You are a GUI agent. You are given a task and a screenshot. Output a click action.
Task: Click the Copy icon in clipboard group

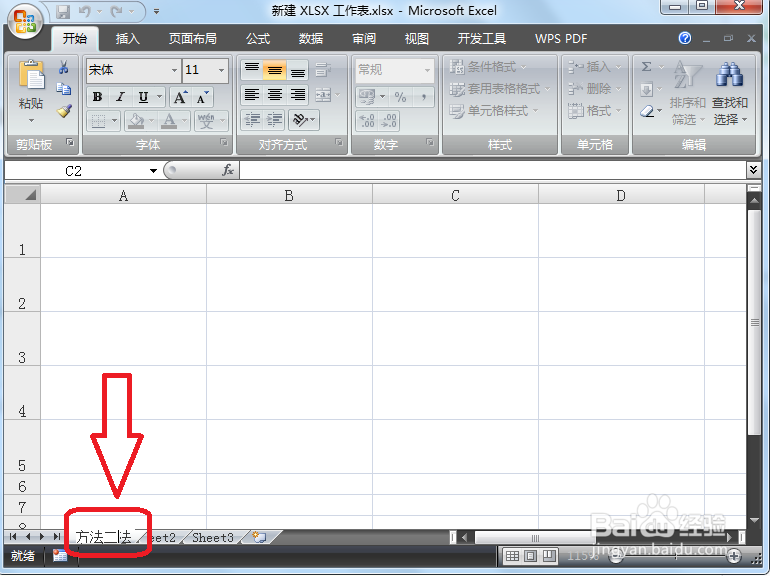63,89
